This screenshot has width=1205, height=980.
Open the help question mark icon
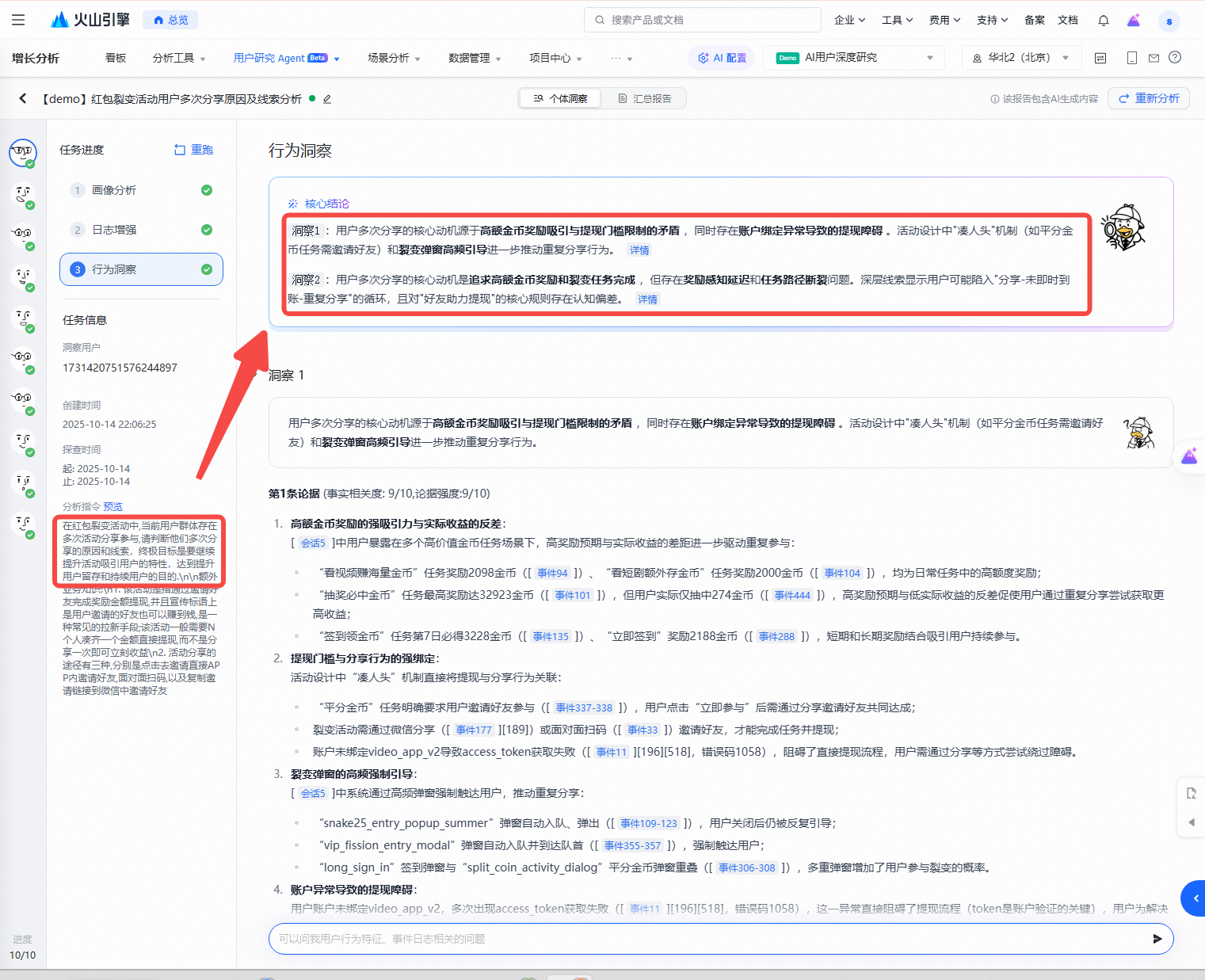[x=1175, y=57]
